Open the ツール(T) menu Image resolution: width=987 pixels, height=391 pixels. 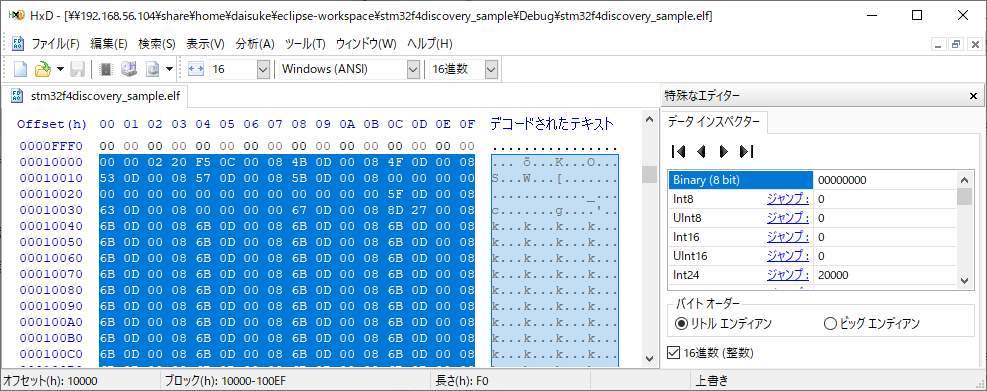pyautogui.click(x=305, y=44)
